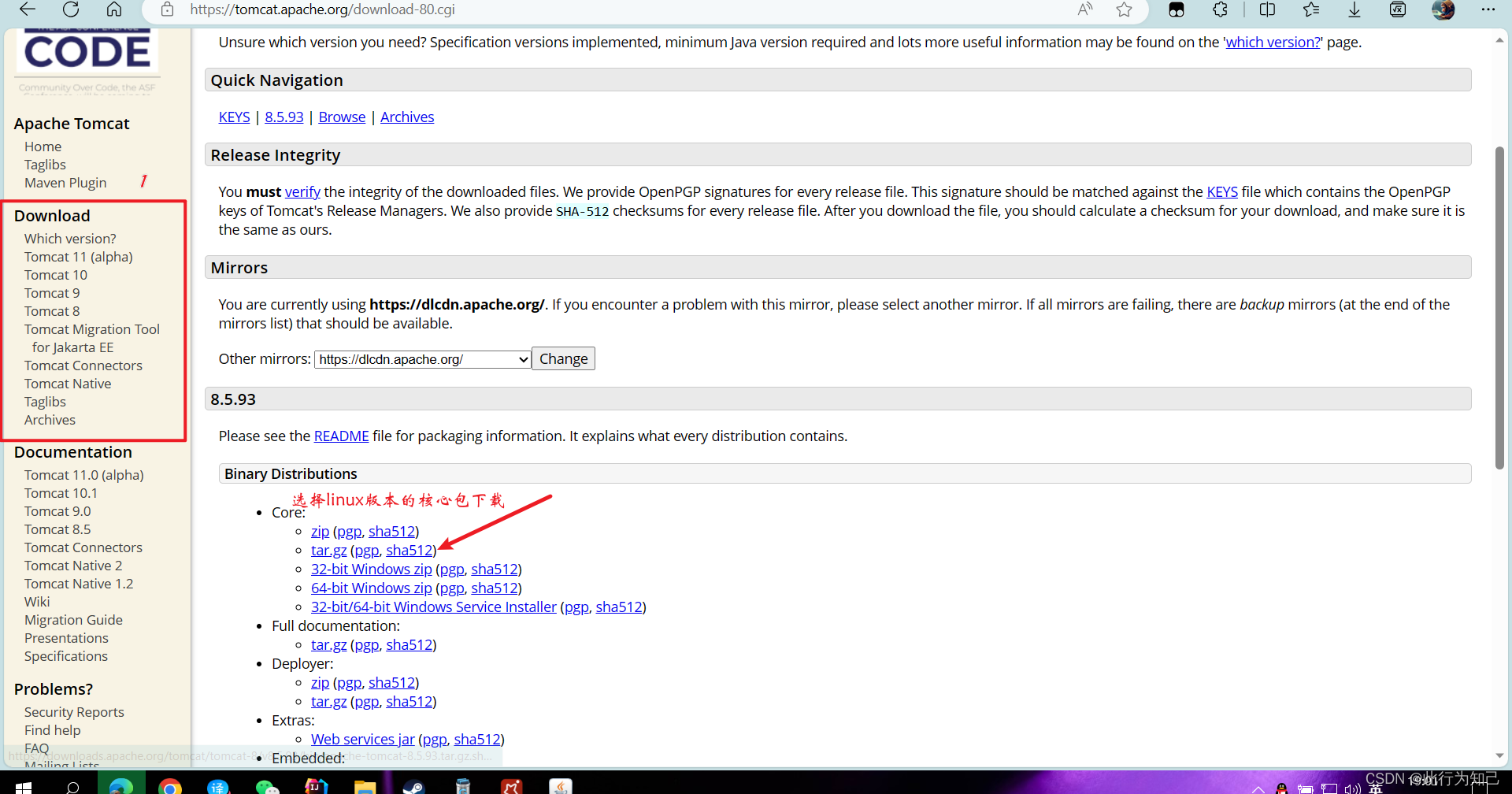Open the Collections star-list icon
The image size is (1512, 794).
click(x=1310, y=10)
